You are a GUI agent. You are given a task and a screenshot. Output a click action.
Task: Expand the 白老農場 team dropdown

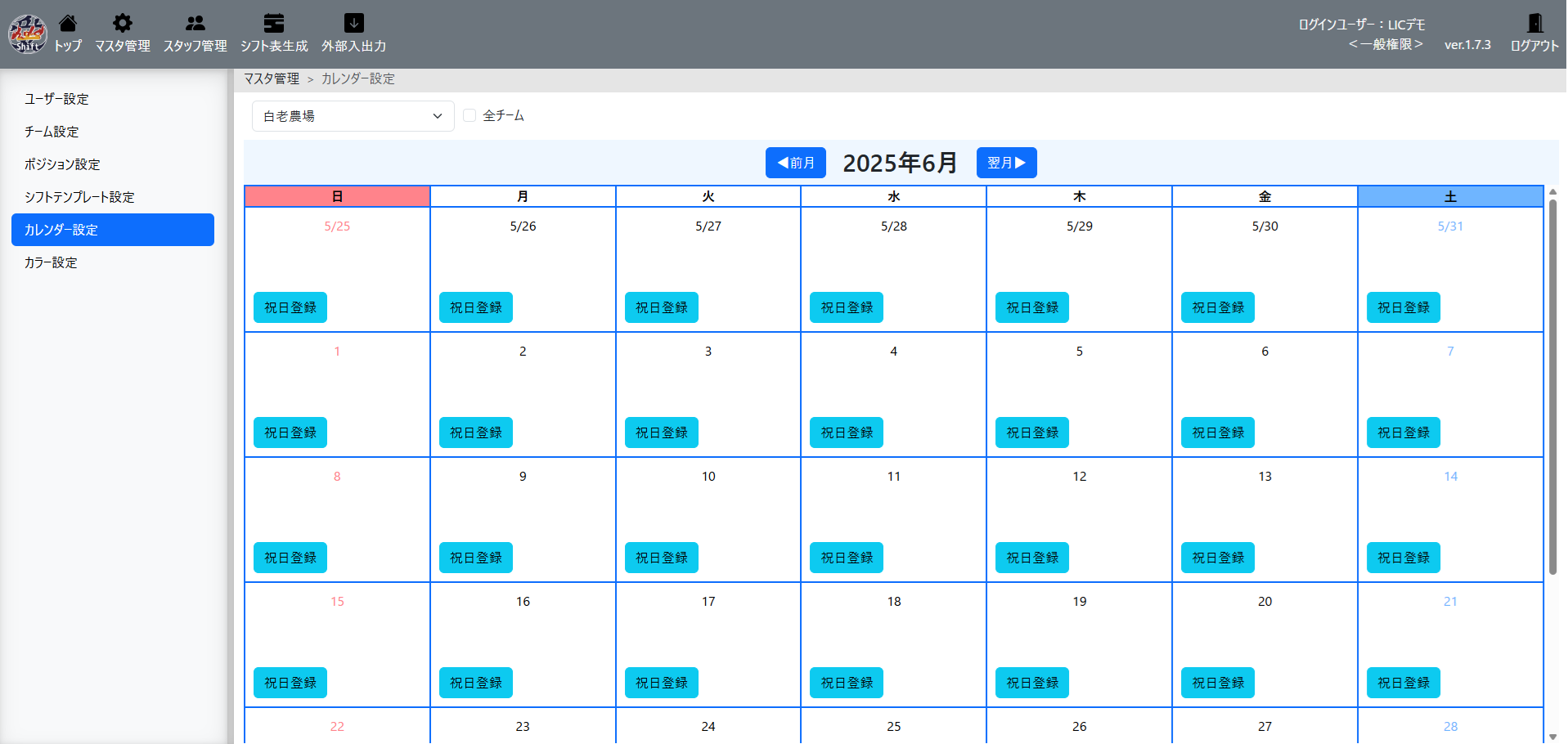(353, 116)
